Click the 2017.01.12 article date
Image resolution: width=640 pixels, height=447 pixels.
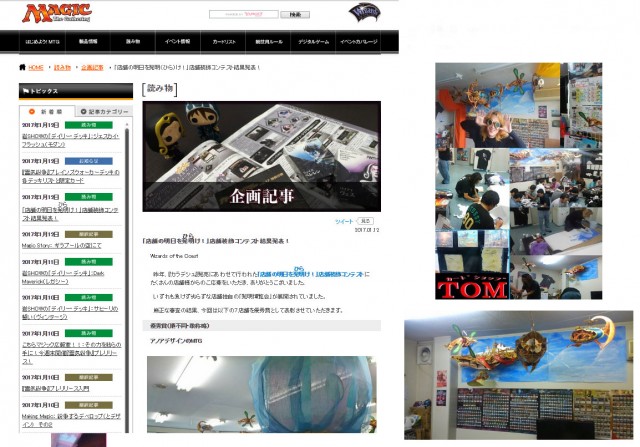coord(367,230)
